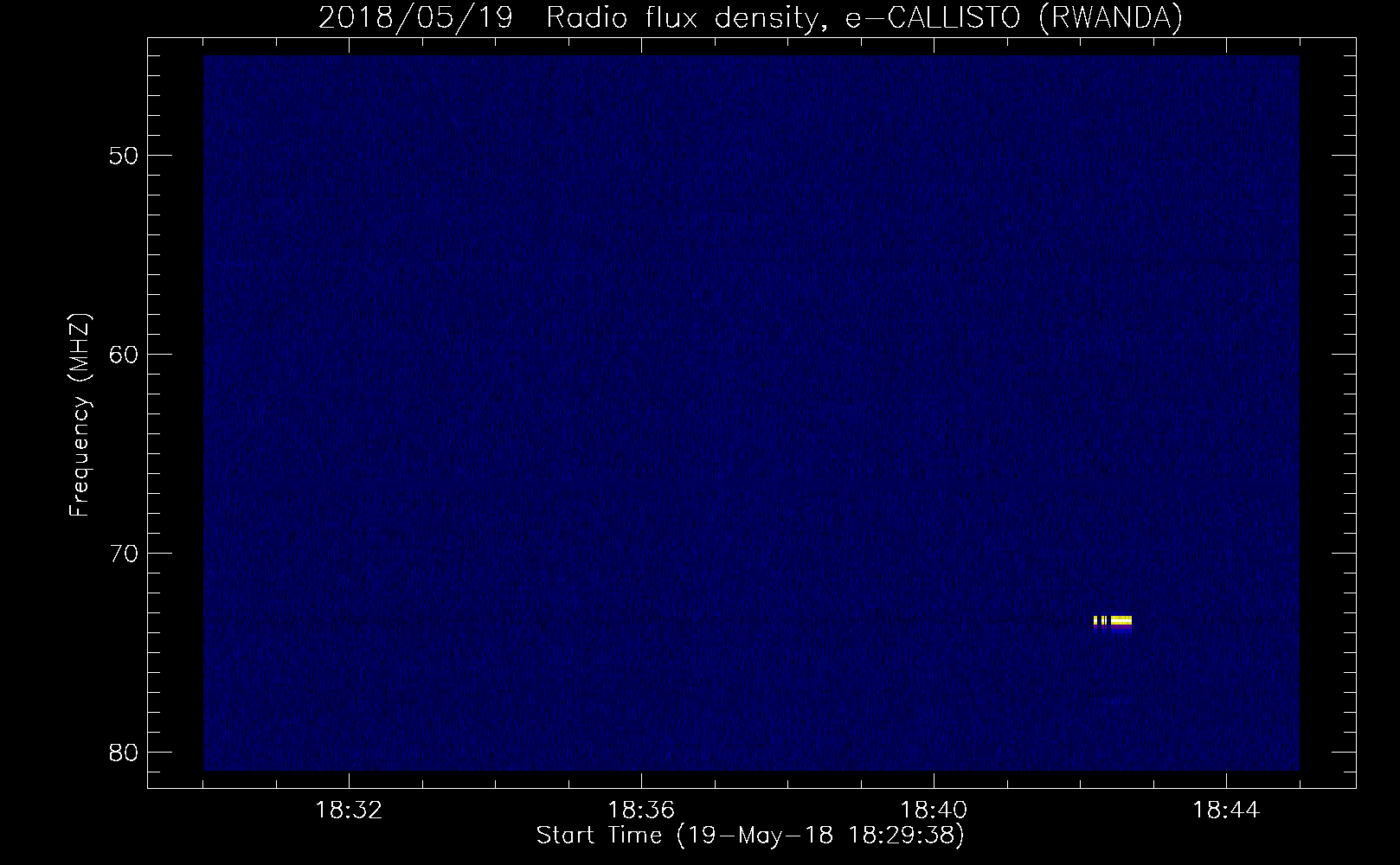Click the 'Frequency (MHZ)' axis label
1400x865 pixels.
click(x=80, y=415)
